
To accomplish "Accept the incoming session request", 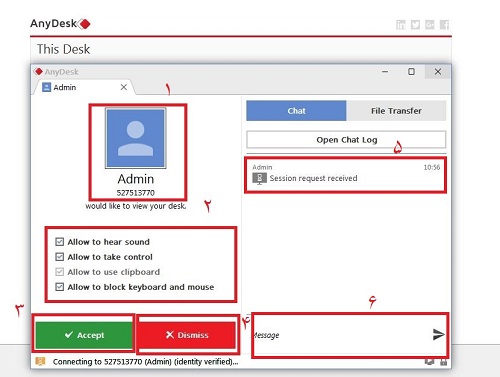I will coord(84,335).
